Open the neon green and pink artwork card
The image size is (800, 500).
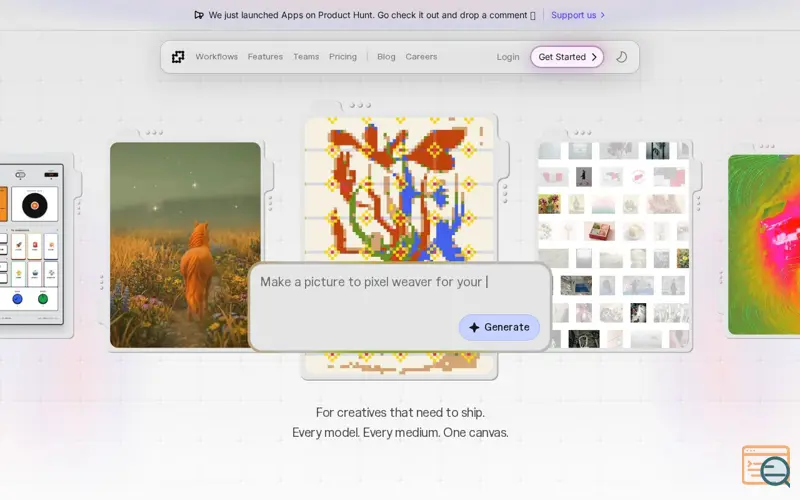click(x=764, y=245)
